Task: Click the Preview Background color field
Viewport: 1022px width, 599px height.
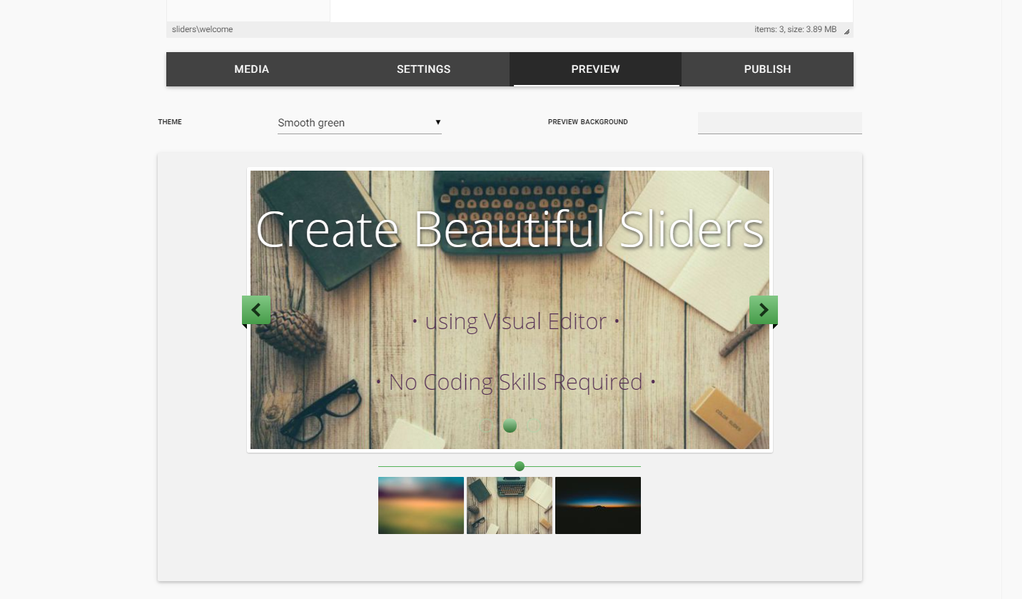Action: (780, 123)
